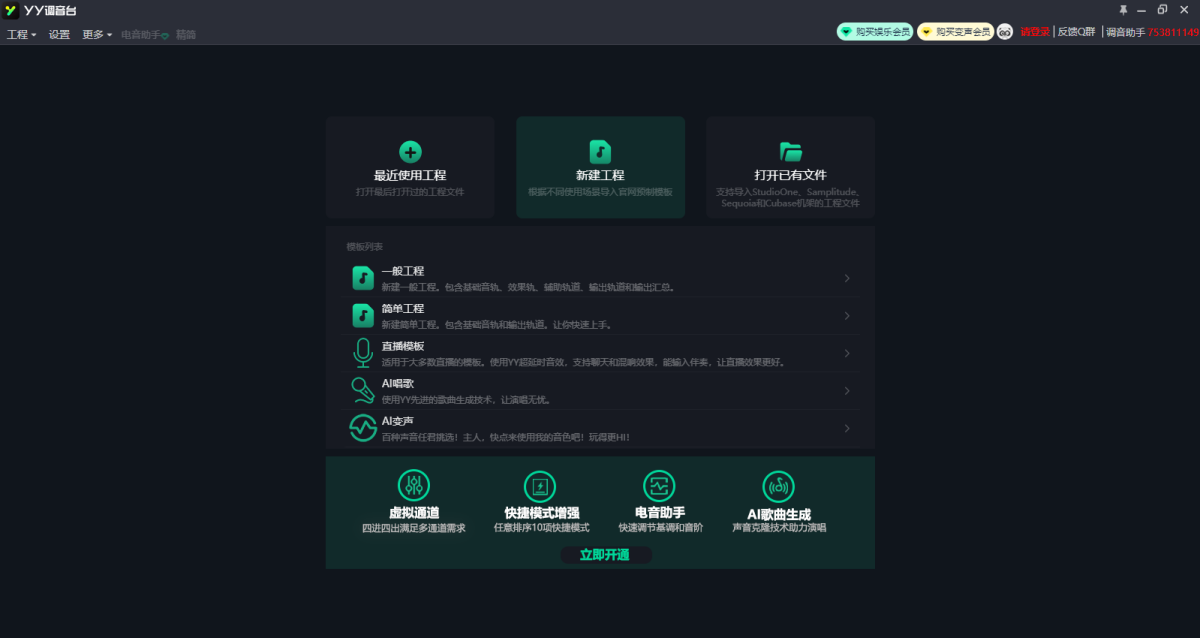Click the AI歌曲生成 icon in banner

(x=778, y=486)
